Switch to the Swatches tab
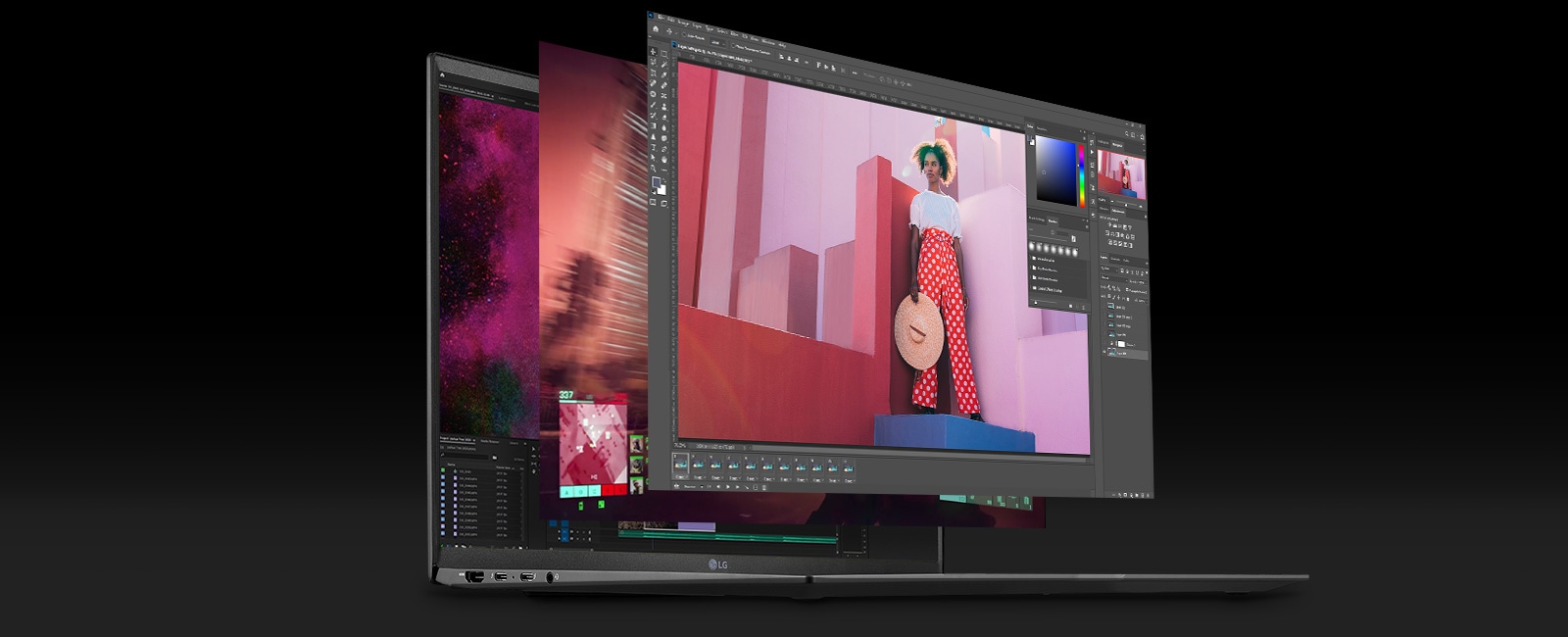 click(1043, 128)
